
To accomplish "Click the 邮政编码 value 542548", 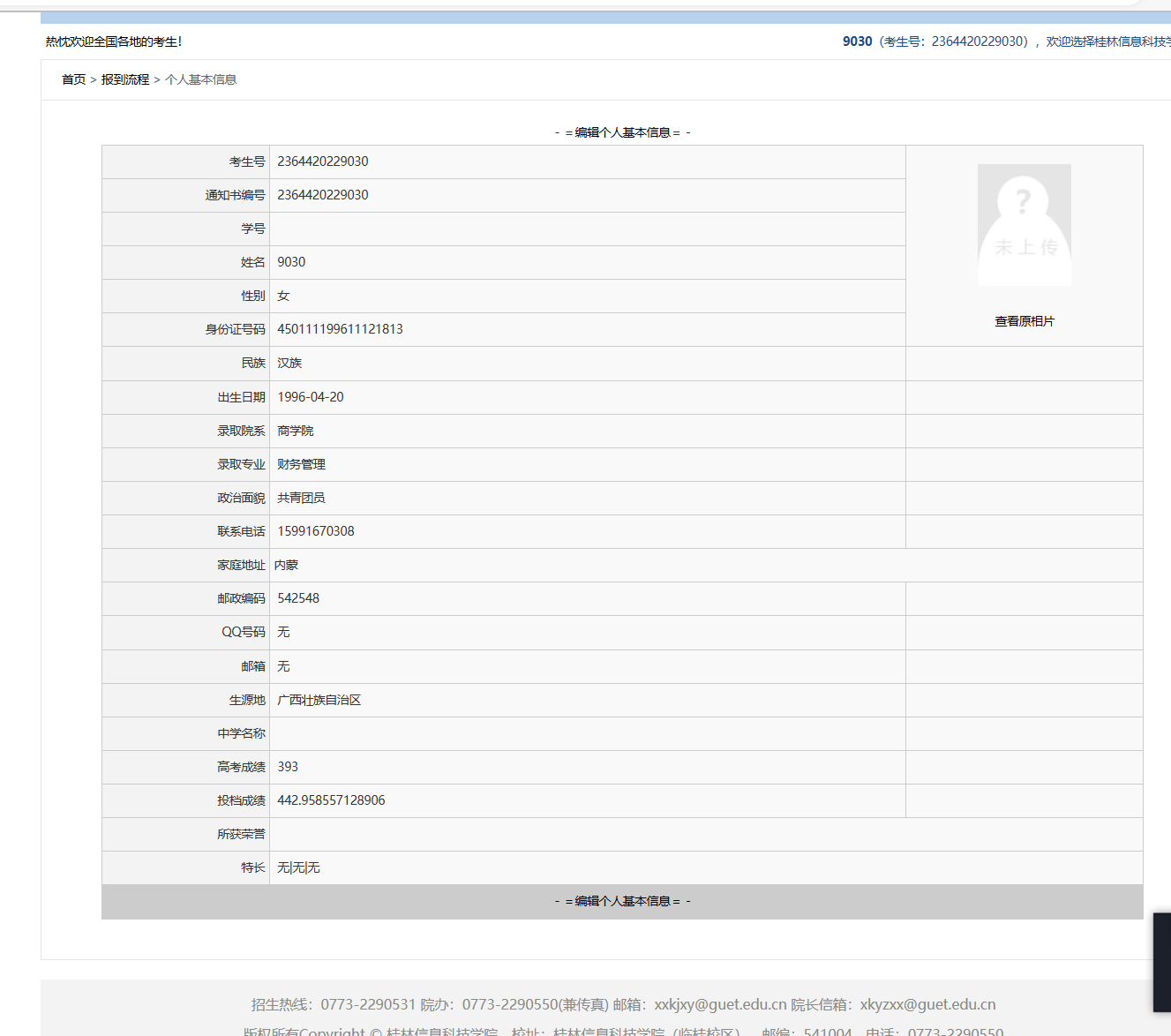I will pyautogui.click(x=298, y=598).
